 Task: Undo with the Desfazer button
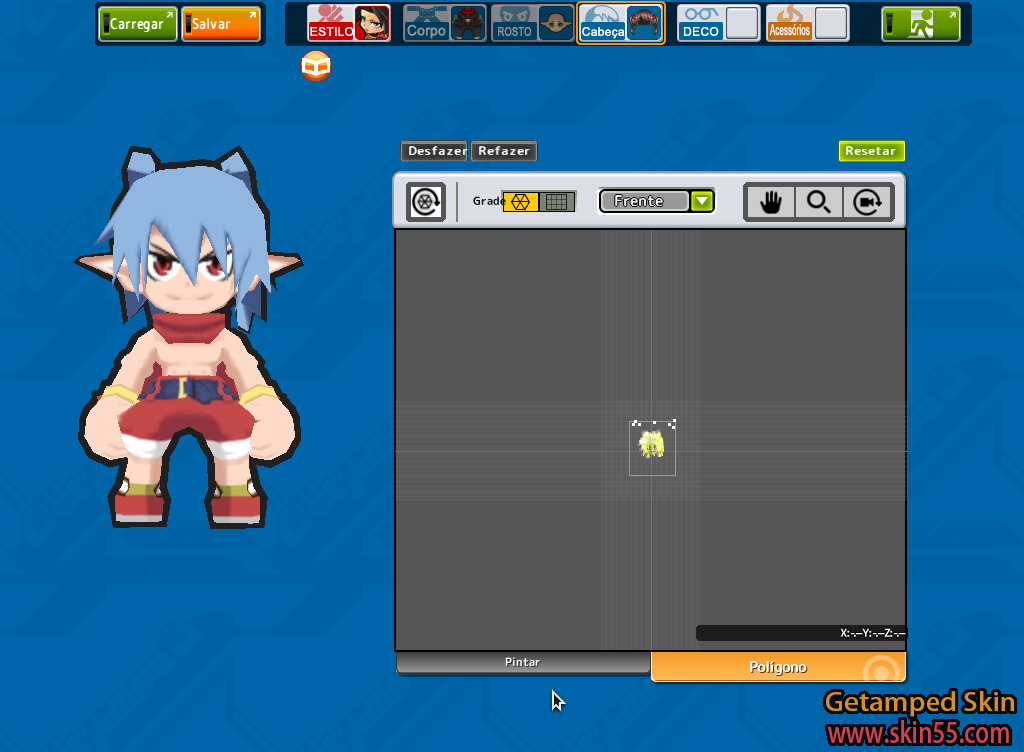coord(434,151)
